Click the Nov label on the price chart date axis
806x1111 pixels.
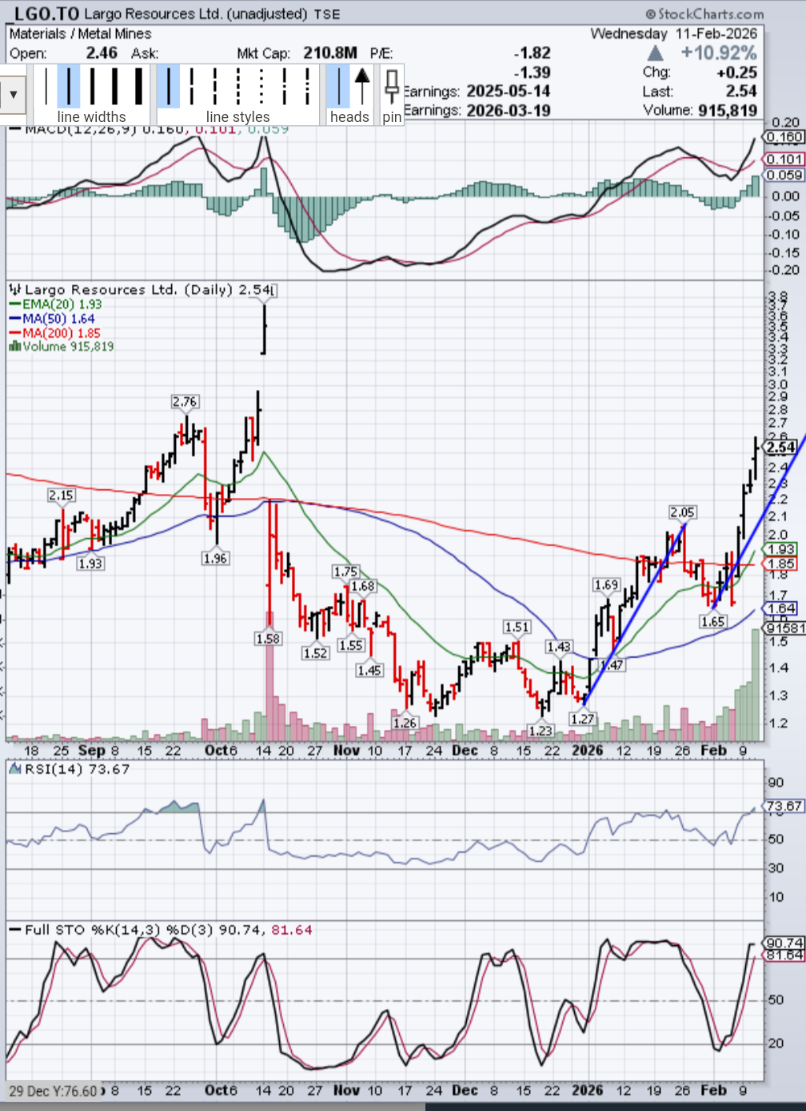coord(346,750)
